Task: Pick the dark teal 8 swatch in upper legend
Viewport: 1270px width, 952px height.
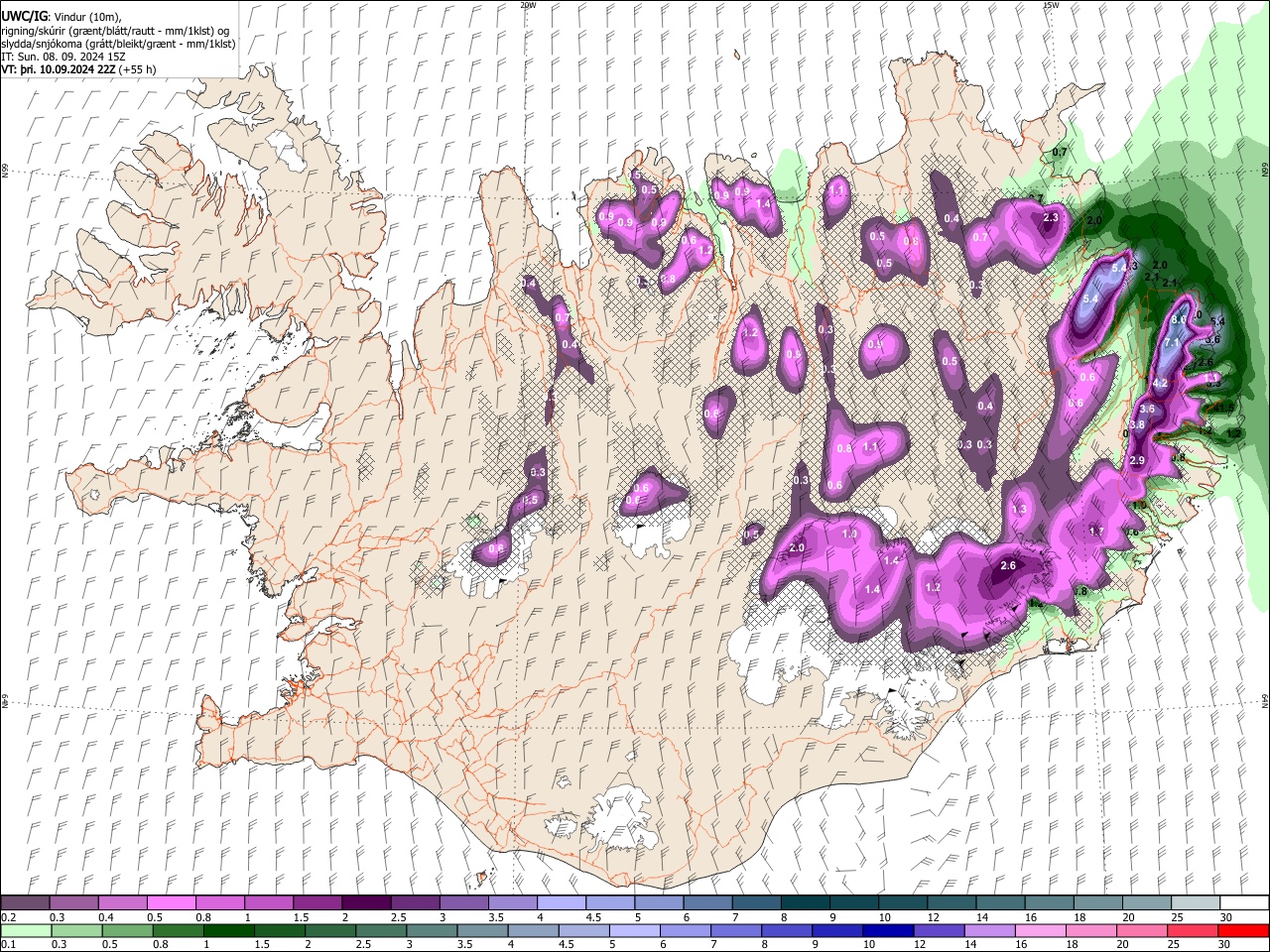Action: [805, 903]
